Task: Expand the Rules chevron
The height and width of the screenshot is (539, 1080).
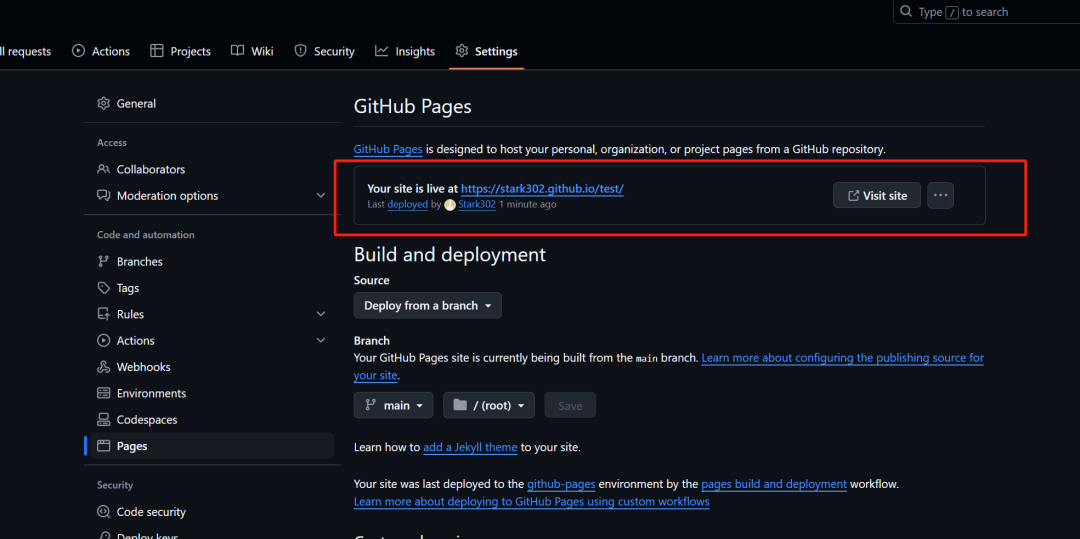Action: [x=320, y=314]
